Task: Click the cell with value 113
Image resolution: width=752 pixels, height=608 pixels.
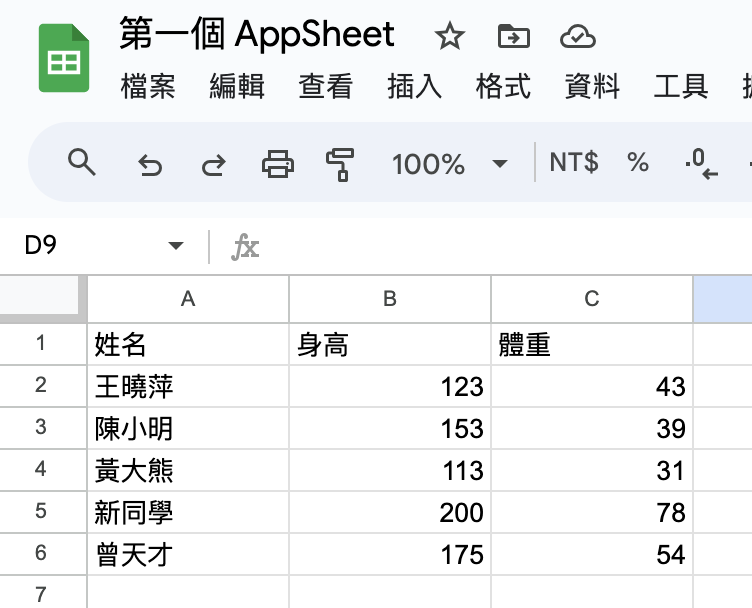Action: [390, 470]
